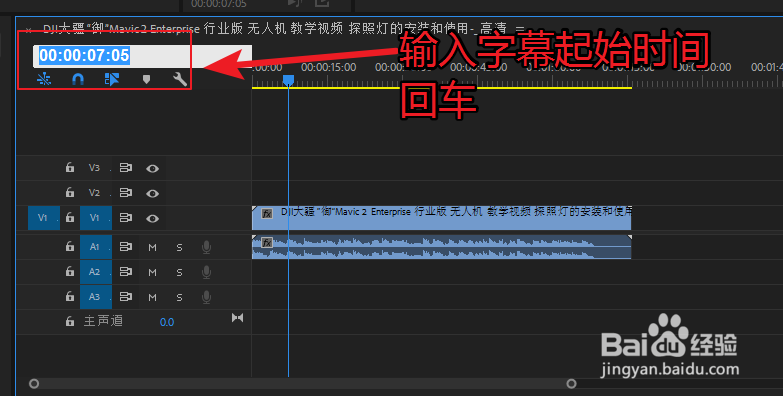Toggle A1 track targeting
Viewport: 783px width, 396px height.
[95, 247]
